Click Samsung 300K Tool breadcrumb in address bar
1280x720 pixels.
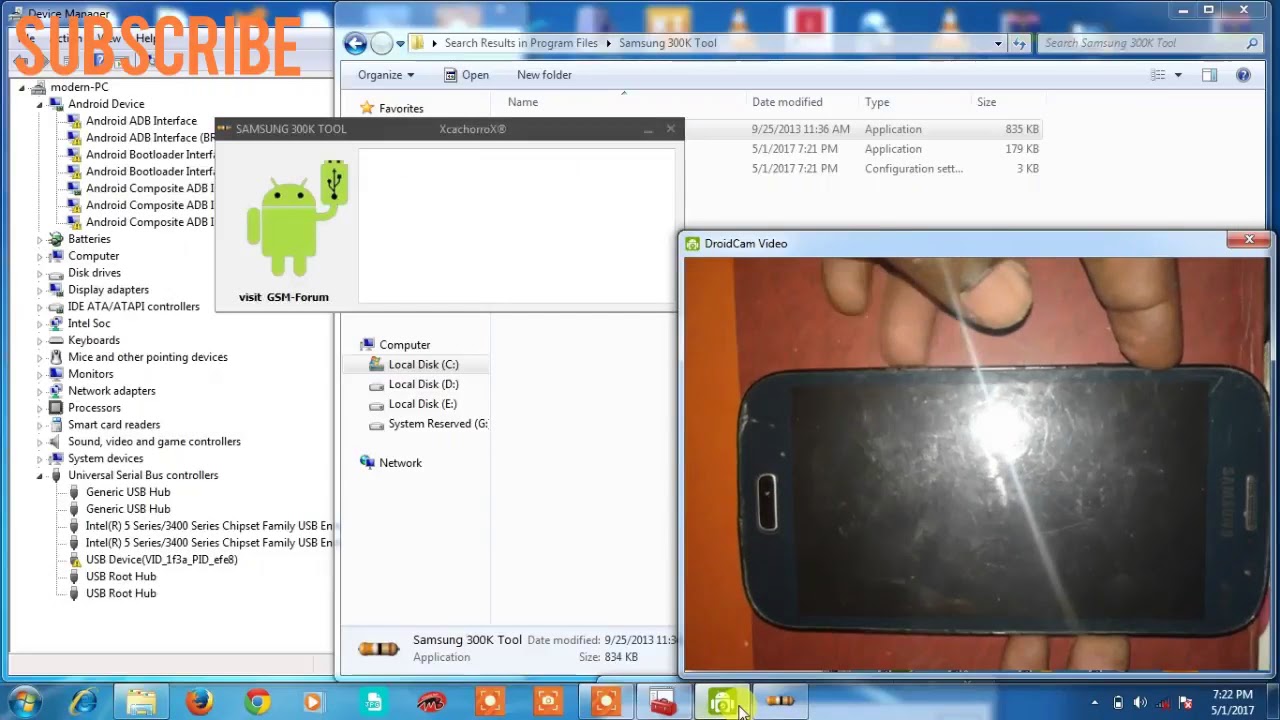click(667, 43)
